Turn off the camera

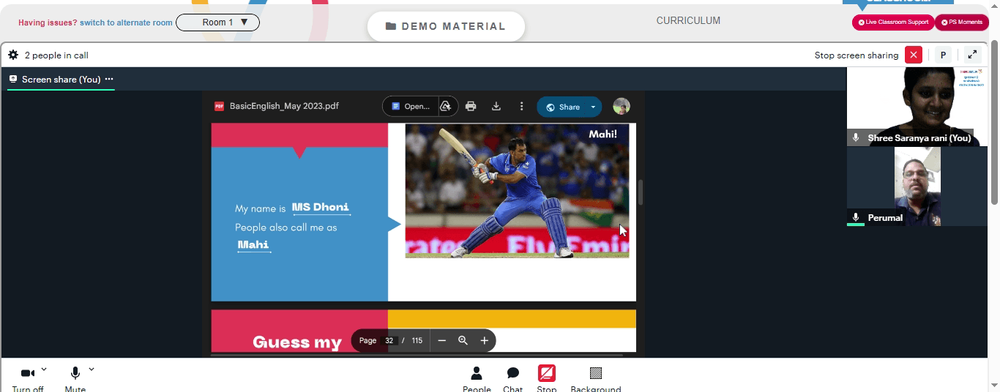pyautogui.click(x=28, y=379)
